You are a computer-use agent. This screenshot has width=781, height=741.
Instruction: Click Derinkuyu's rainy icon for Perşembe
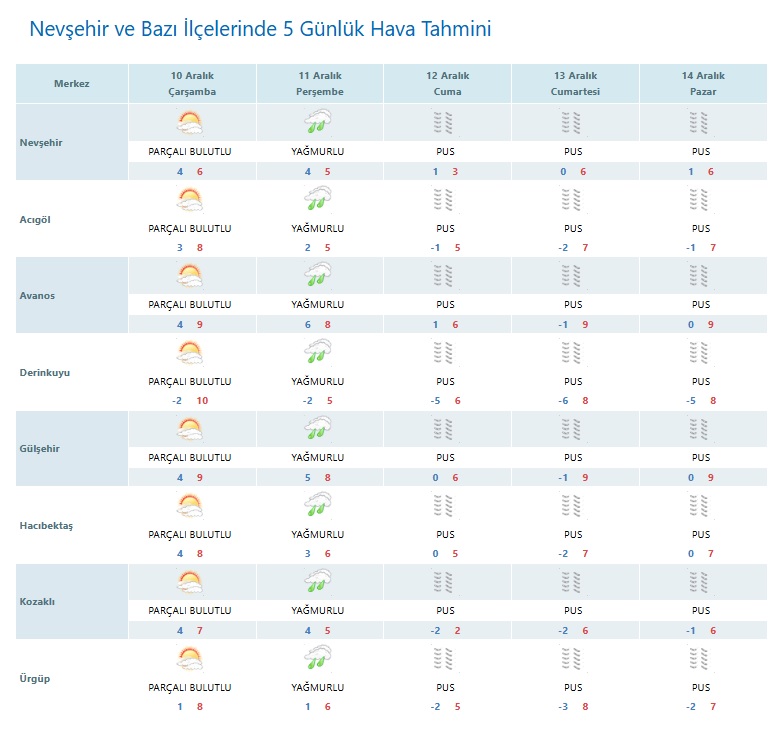[x=317, y=353]
